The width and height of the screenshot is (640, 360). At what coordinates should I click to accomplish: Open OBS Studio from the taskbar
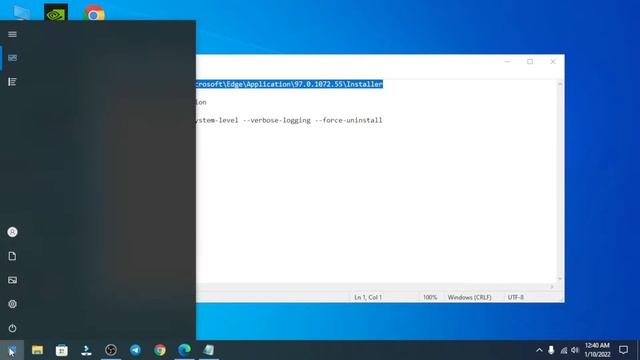click(x=111, y=350)
